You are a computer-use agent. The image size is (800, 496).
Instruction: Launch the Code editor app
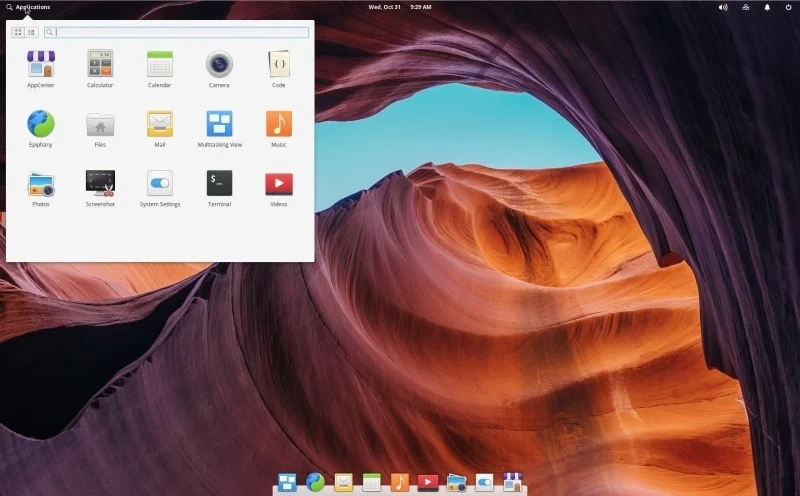(279, 65)
